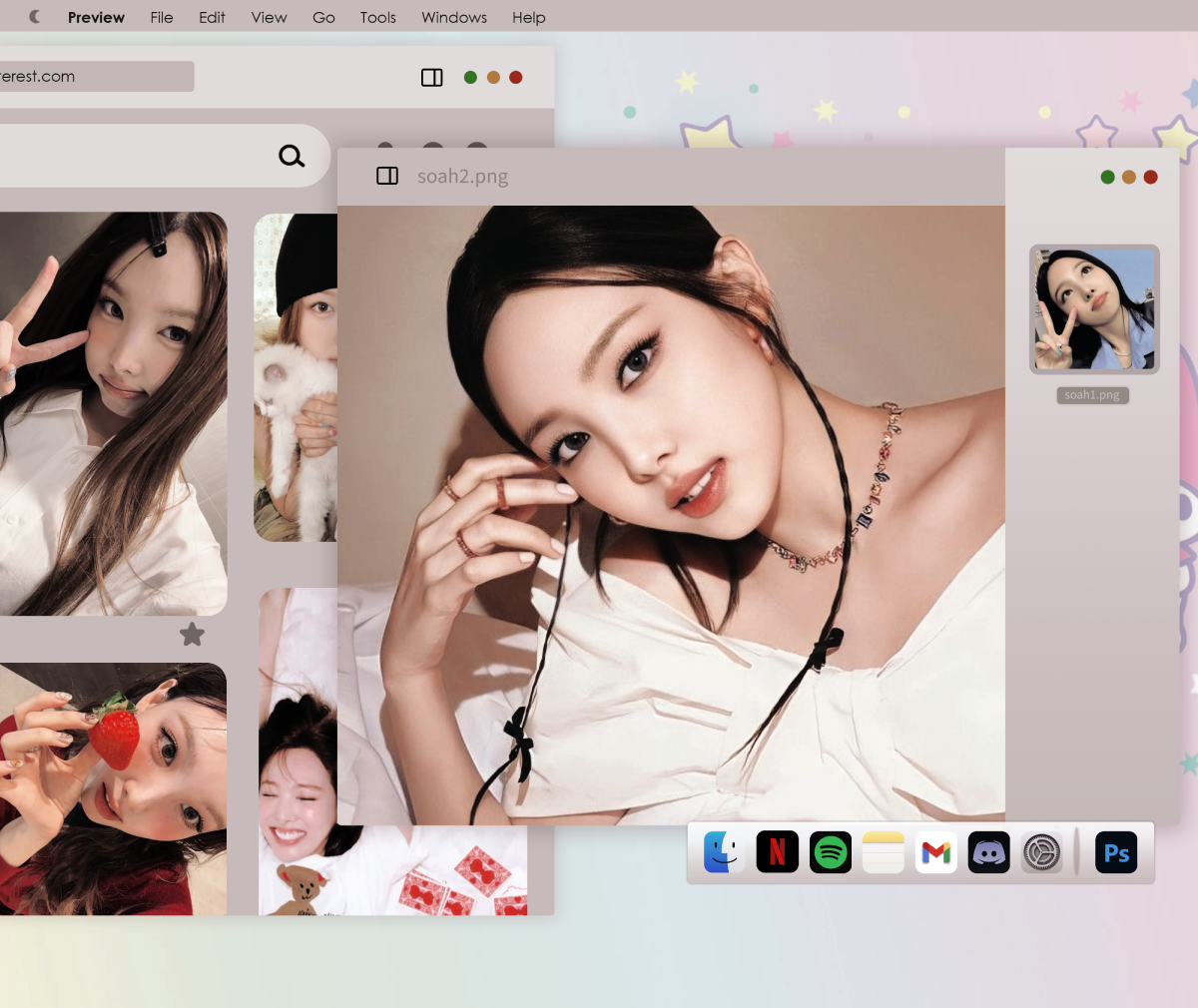This screenshot has width=1198, height=1008.
Task: Open the Edit menu
Action: tap(212, 17)
